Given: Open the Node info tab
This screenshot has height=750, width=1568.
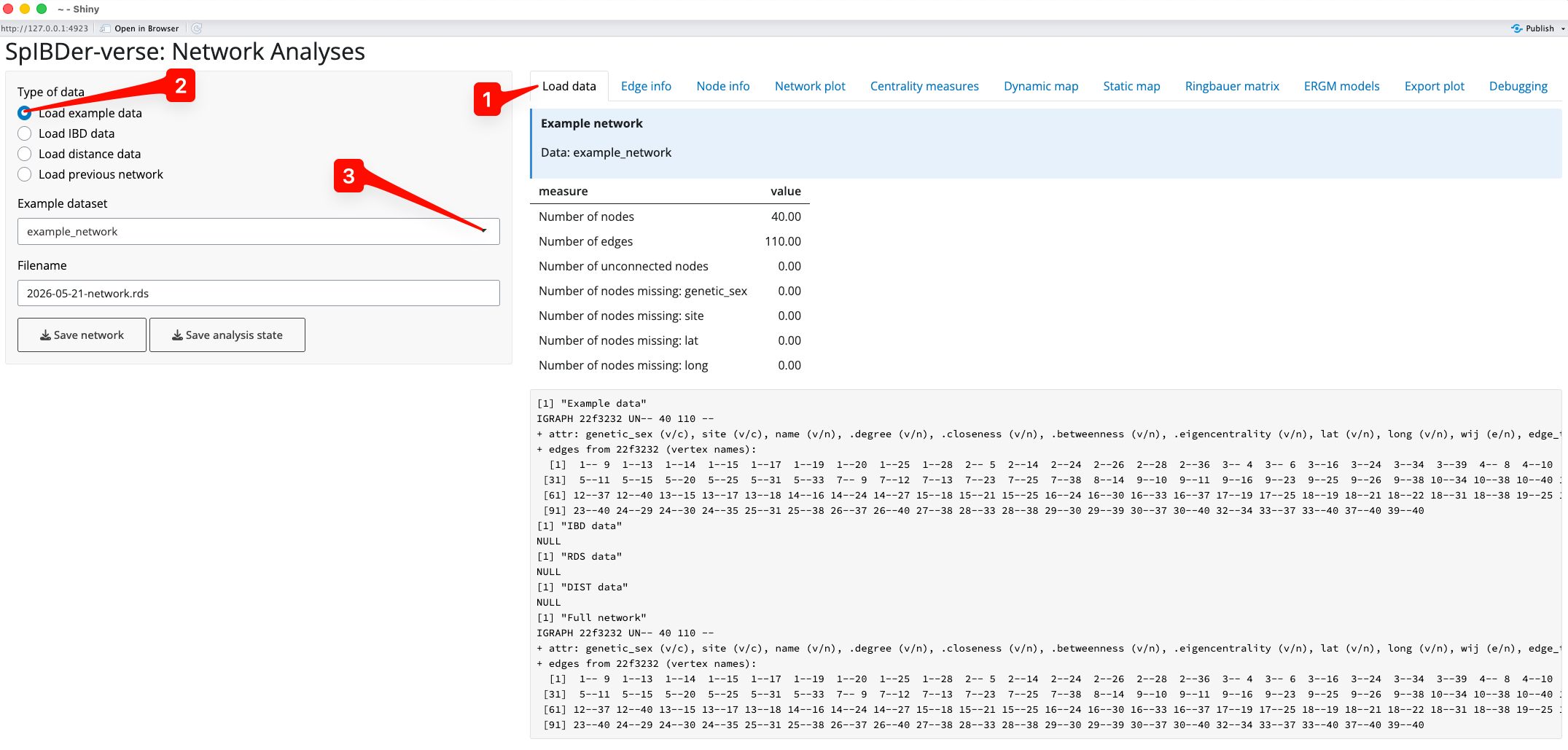Looking at the screenshot, I should tap(722, 86).
